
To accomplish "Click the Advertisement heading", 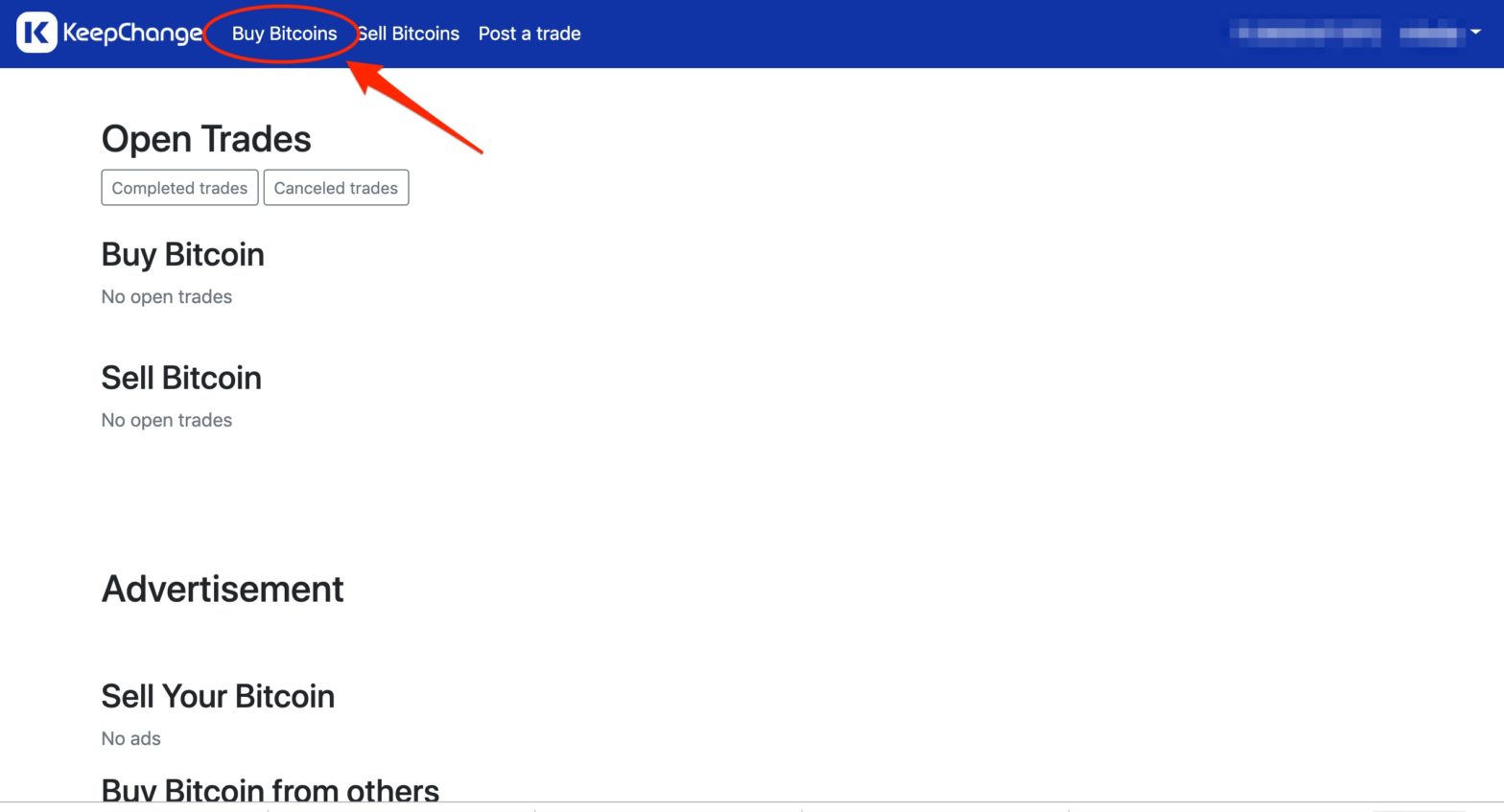I will point(223,589).
